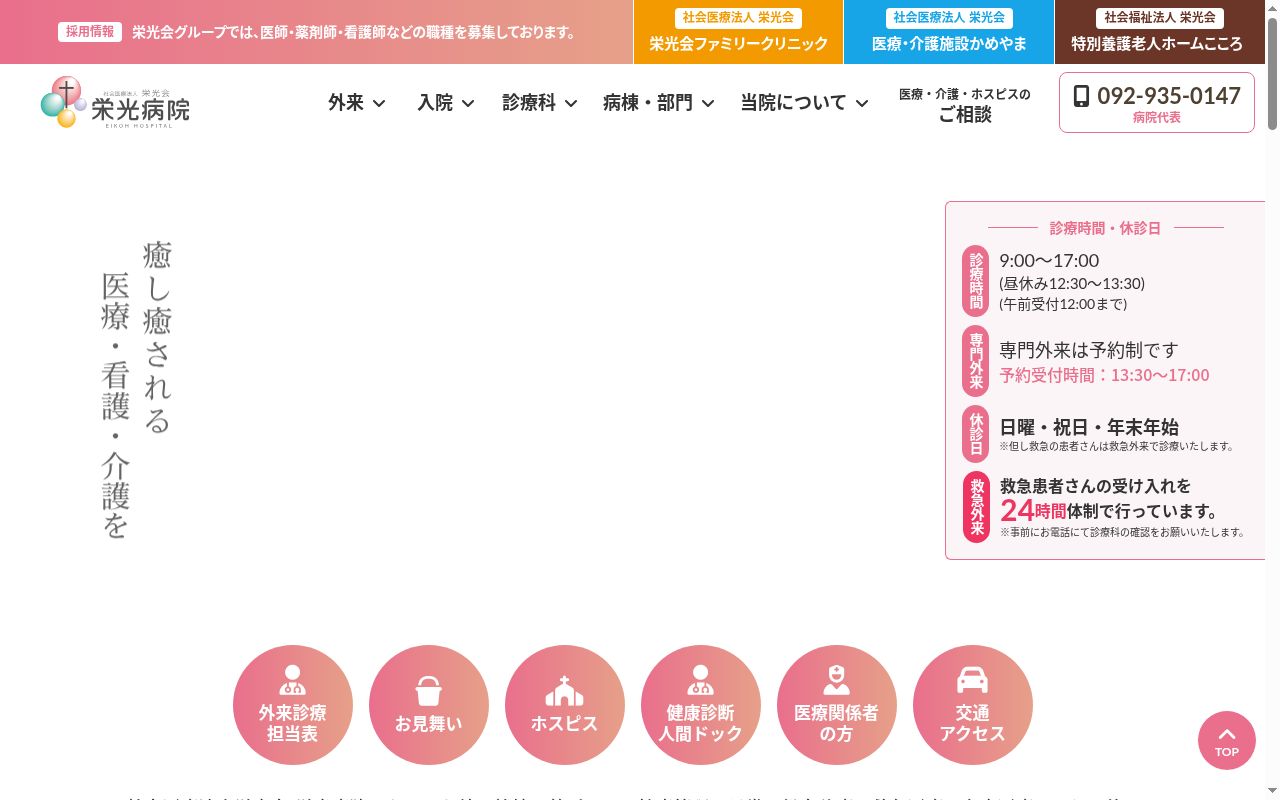Open the 外来 menu label
Screen dimensions: 1280x800
click(x=346, y=102)
